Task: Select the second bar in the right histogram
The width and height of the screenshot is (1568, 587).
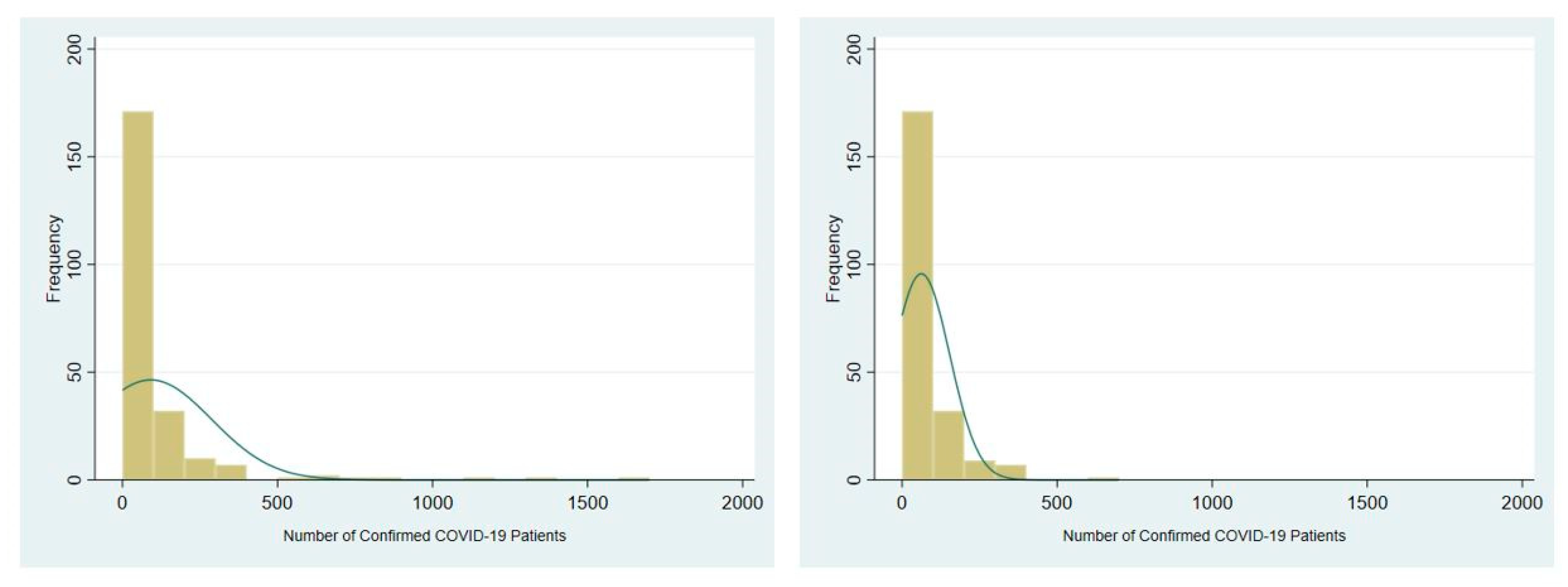Action: coord(948,446)
